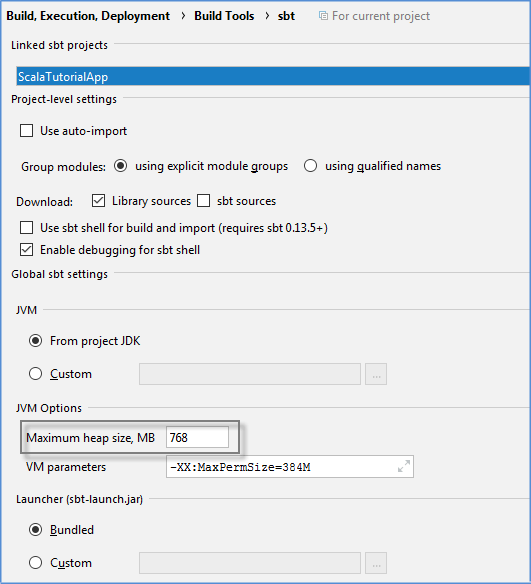The width and height of the screenshot is (531, 584).
Task: Click the custom launcher path field
Action: [x=250, y=563]
